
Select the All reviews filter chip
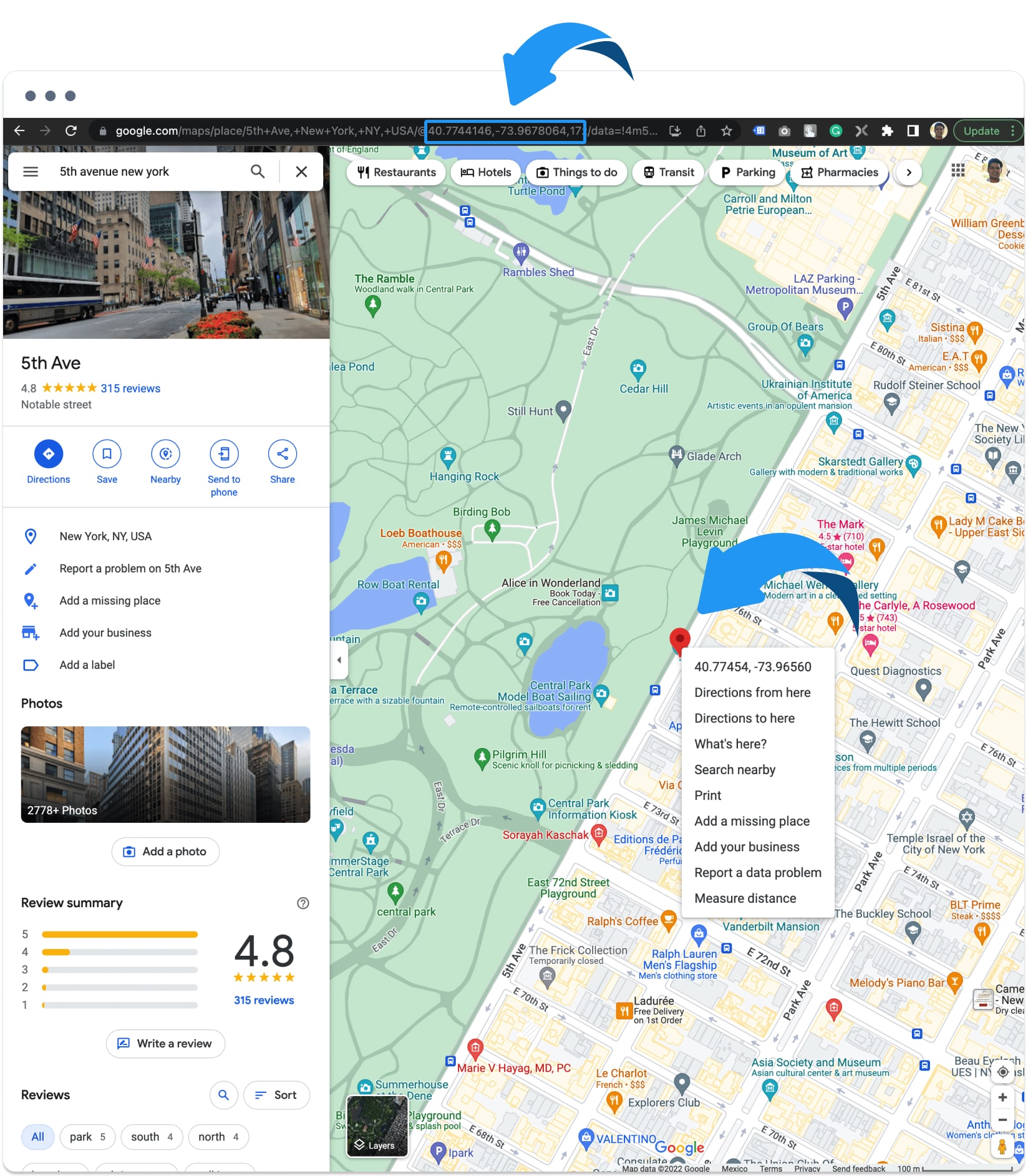pos(38,1137)
